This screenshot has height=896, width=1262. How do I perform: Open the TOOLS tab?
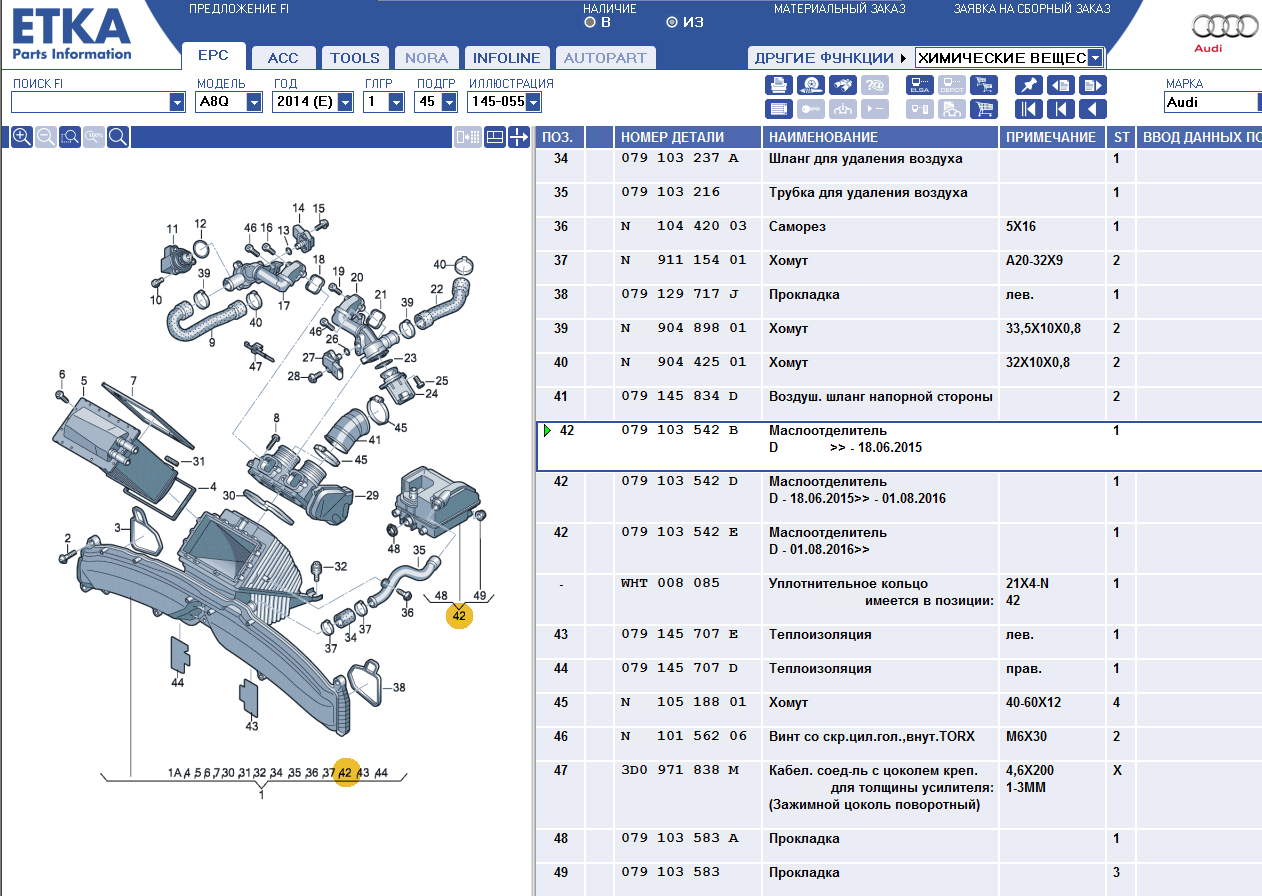click(355, 58)
